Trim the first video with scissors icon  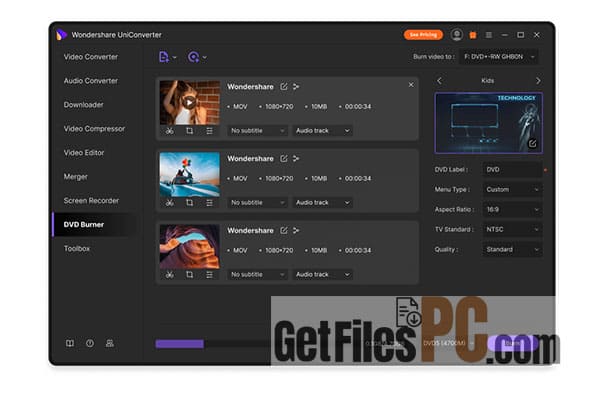coord(170,131)
